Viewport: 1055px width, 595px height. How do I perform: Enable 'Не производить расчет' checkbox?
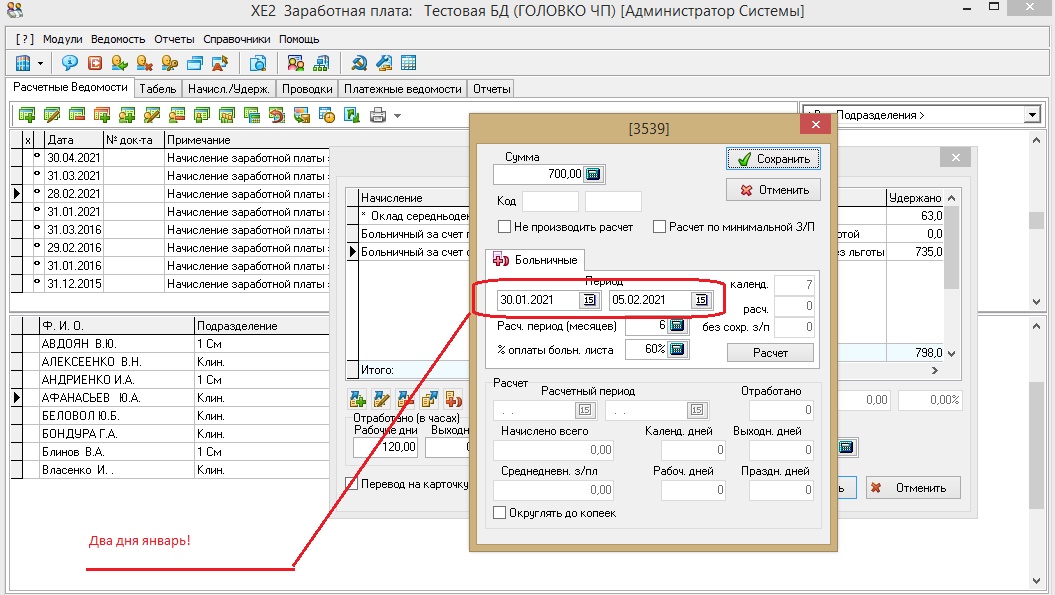tap(506, 227)
